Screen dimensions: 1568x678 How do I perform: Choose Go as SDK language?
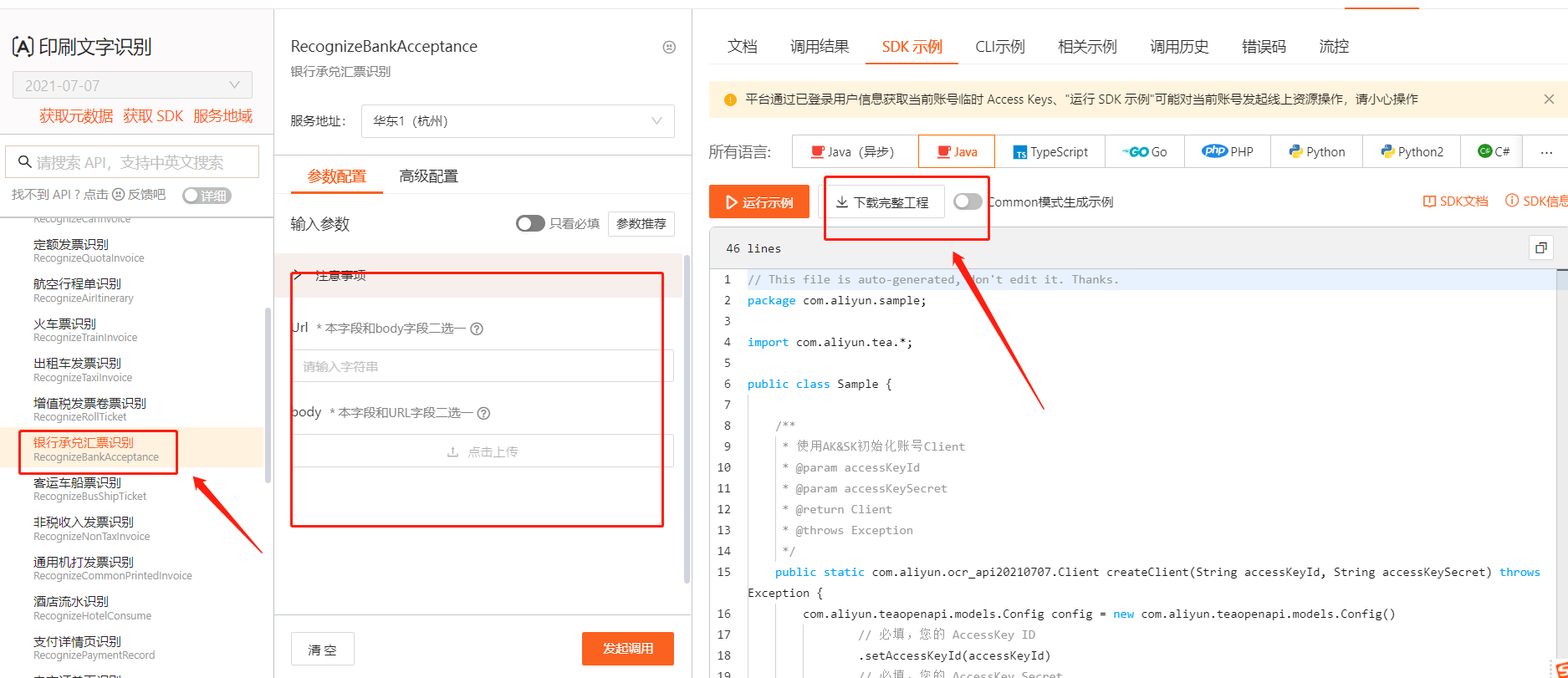click(x=1147, y=151)
